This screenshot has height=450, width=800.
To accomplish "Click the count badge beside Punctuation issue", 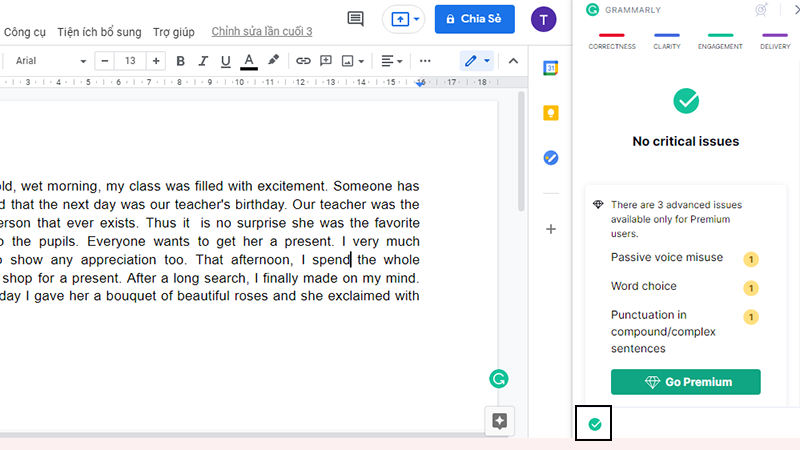I will [x=751, y=317].
